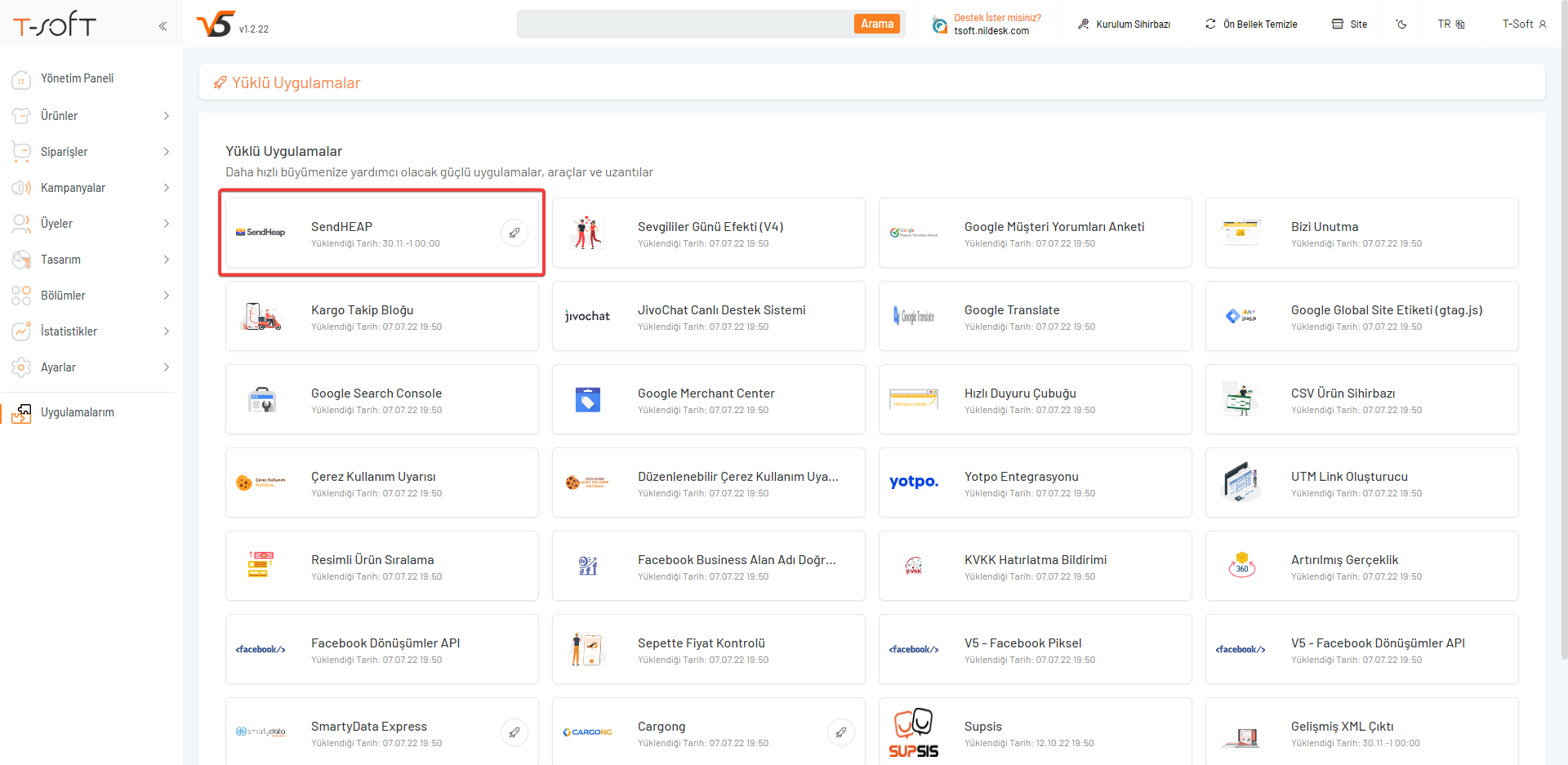Image resolution: width=1568 pixels, height=765 pixels.
Task: Click the Artırılmış Gerçeklik 360 icon
Action: pos(1241,565)
